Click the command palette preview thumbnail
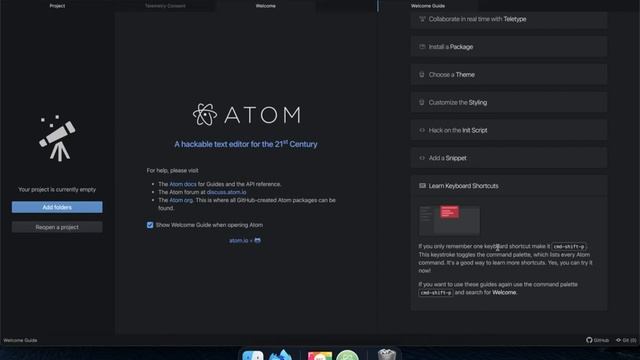This screenshot has height=360, width=640. pyautogui.click(x=449, y=220)
